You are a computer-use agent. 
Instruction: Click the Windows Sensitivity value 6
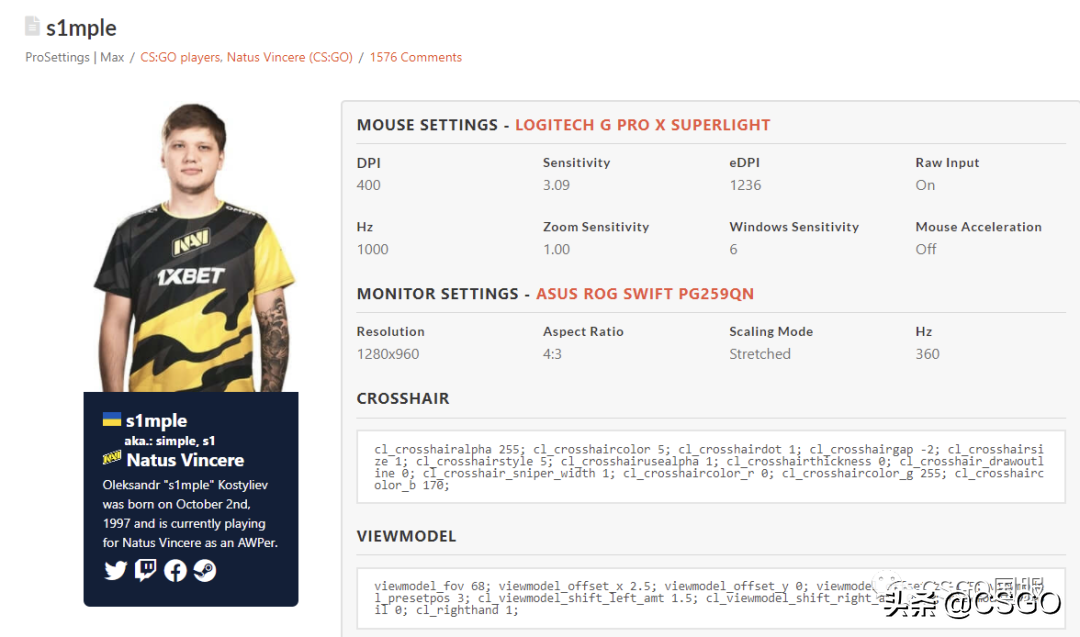(x=734, y=249)
